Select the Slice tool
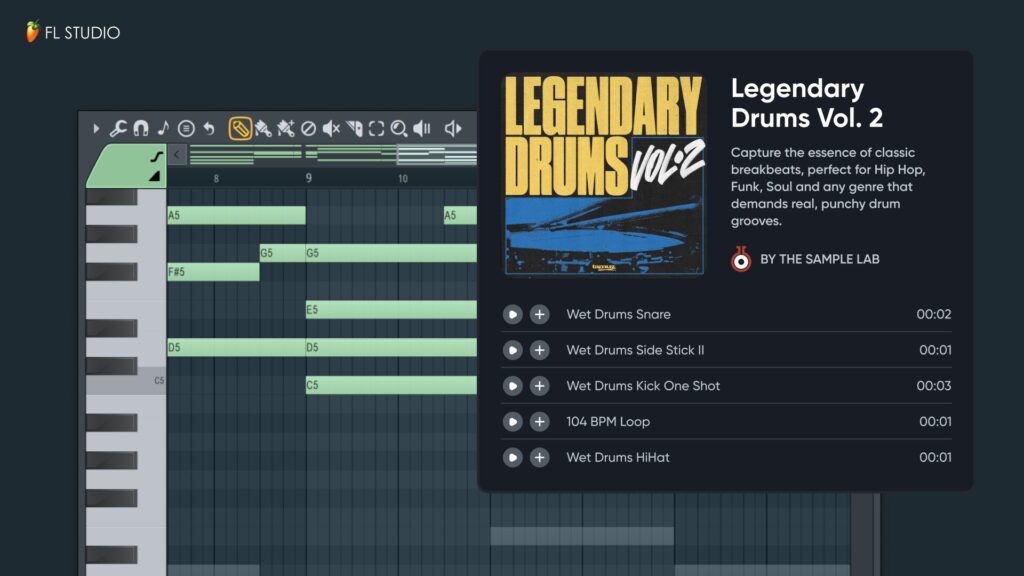 [354, 129]
